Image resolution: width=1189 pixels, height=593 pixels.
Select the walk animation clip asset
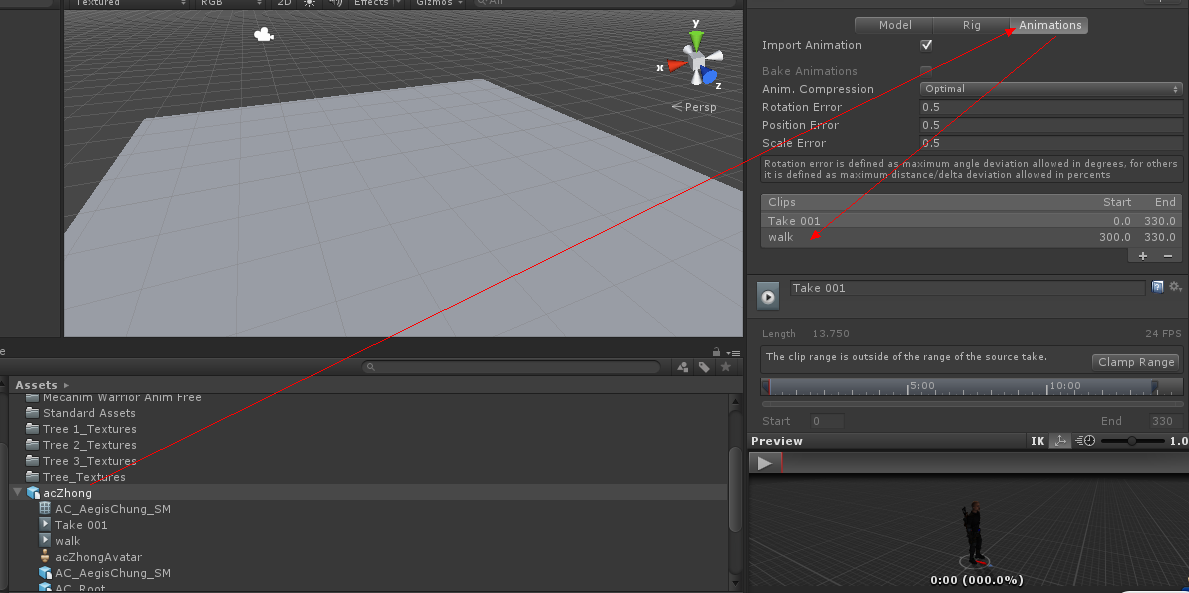click(60, 541)
